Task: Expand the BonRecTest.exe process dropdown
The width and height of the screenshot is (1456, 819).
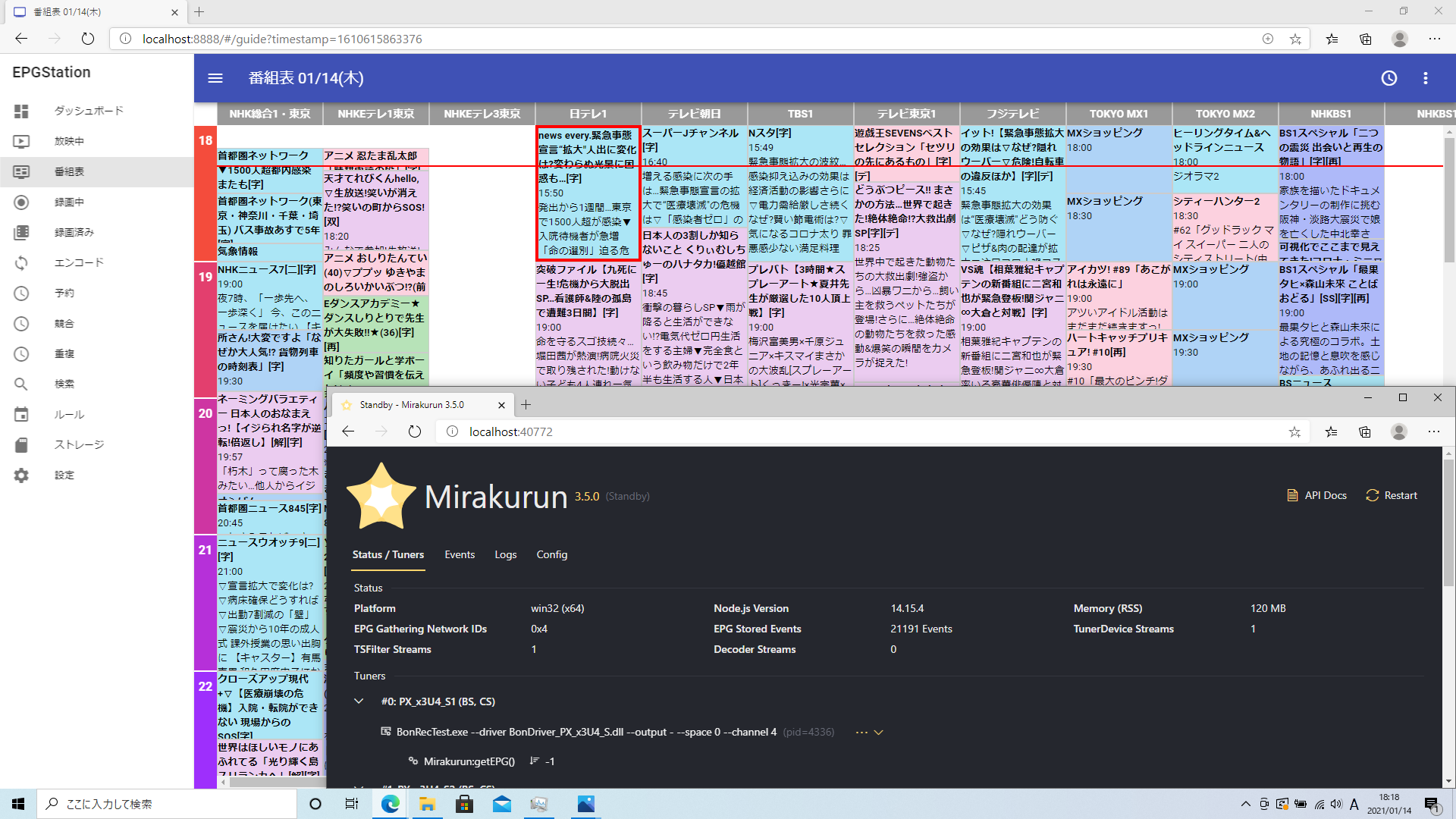Action: coord(878,732)
